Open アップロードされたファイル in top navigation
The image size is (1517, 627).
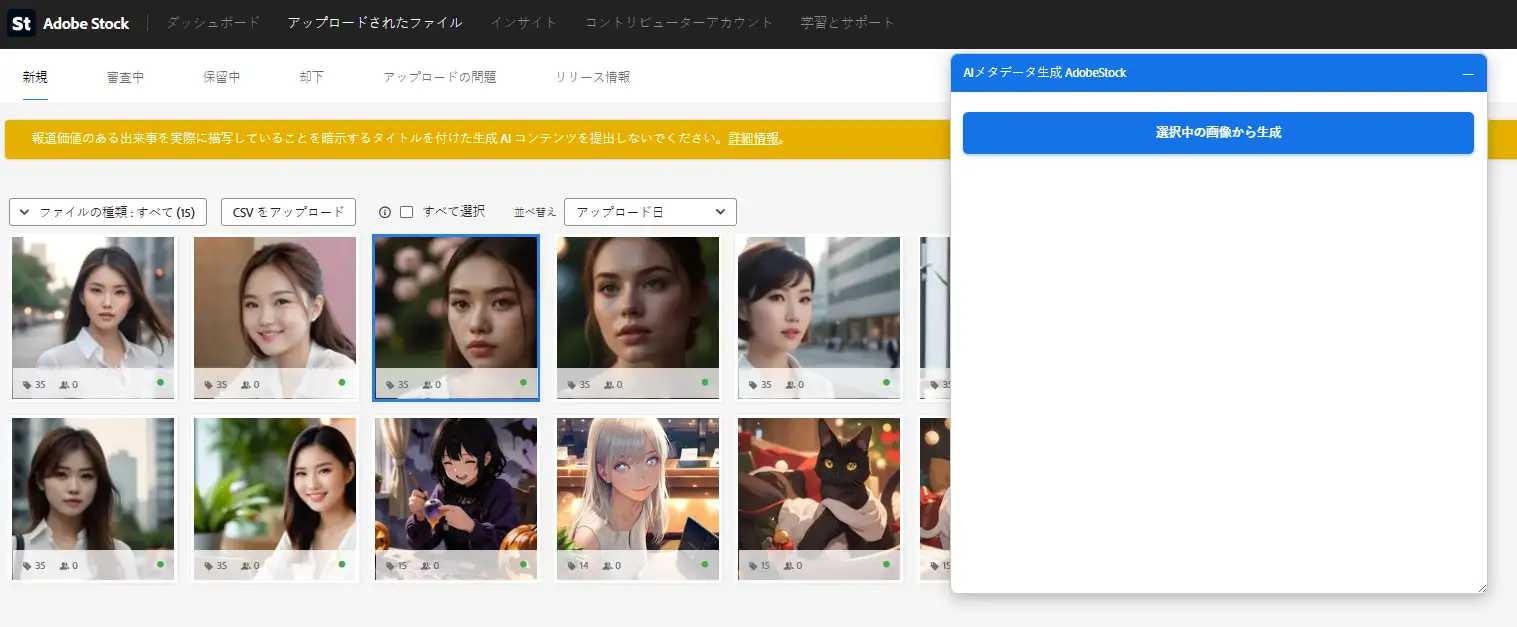click(x=375, y=22)
